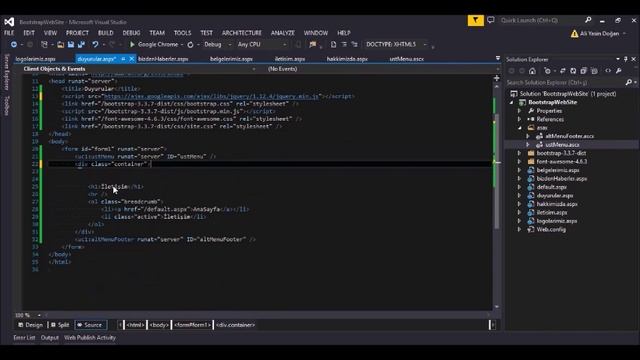Switch to the iletisim.aspx tab
The height and width of the screenshot is (360, 640).
click(290, 59)
